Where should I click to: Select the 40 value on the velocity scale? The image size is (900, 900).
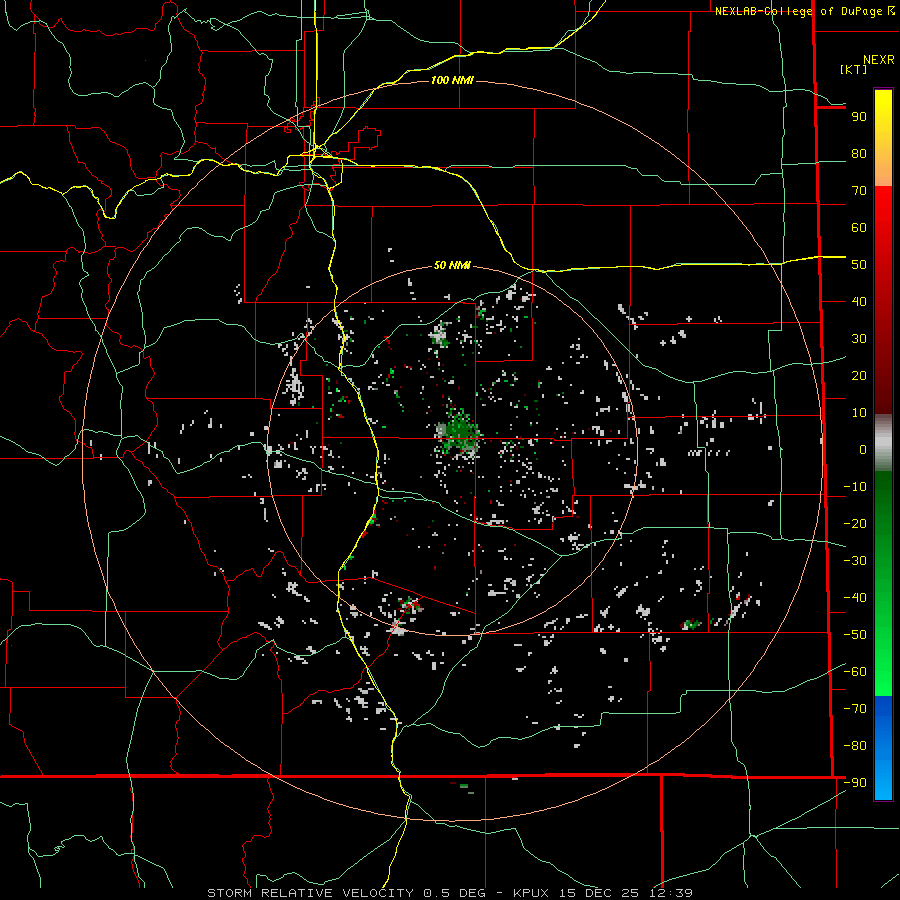pyautogui.click(x=859, y=302)
